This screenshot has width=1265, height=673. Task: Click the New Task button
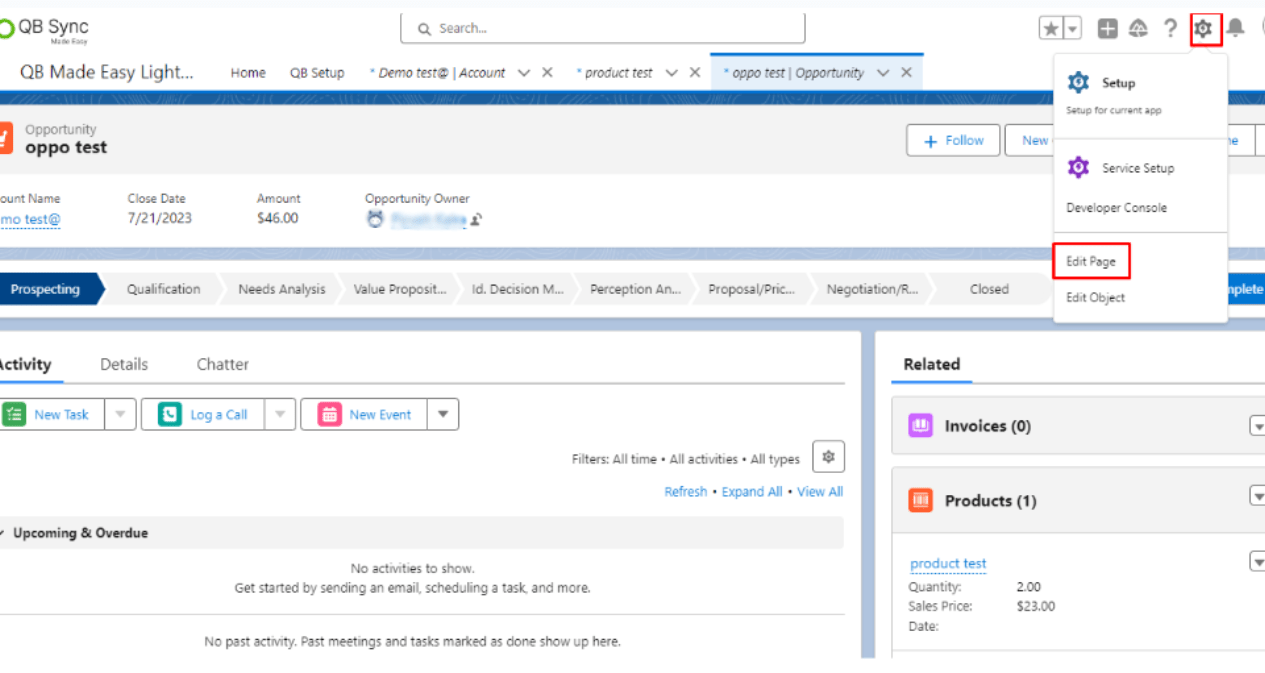tap(51, 415)
